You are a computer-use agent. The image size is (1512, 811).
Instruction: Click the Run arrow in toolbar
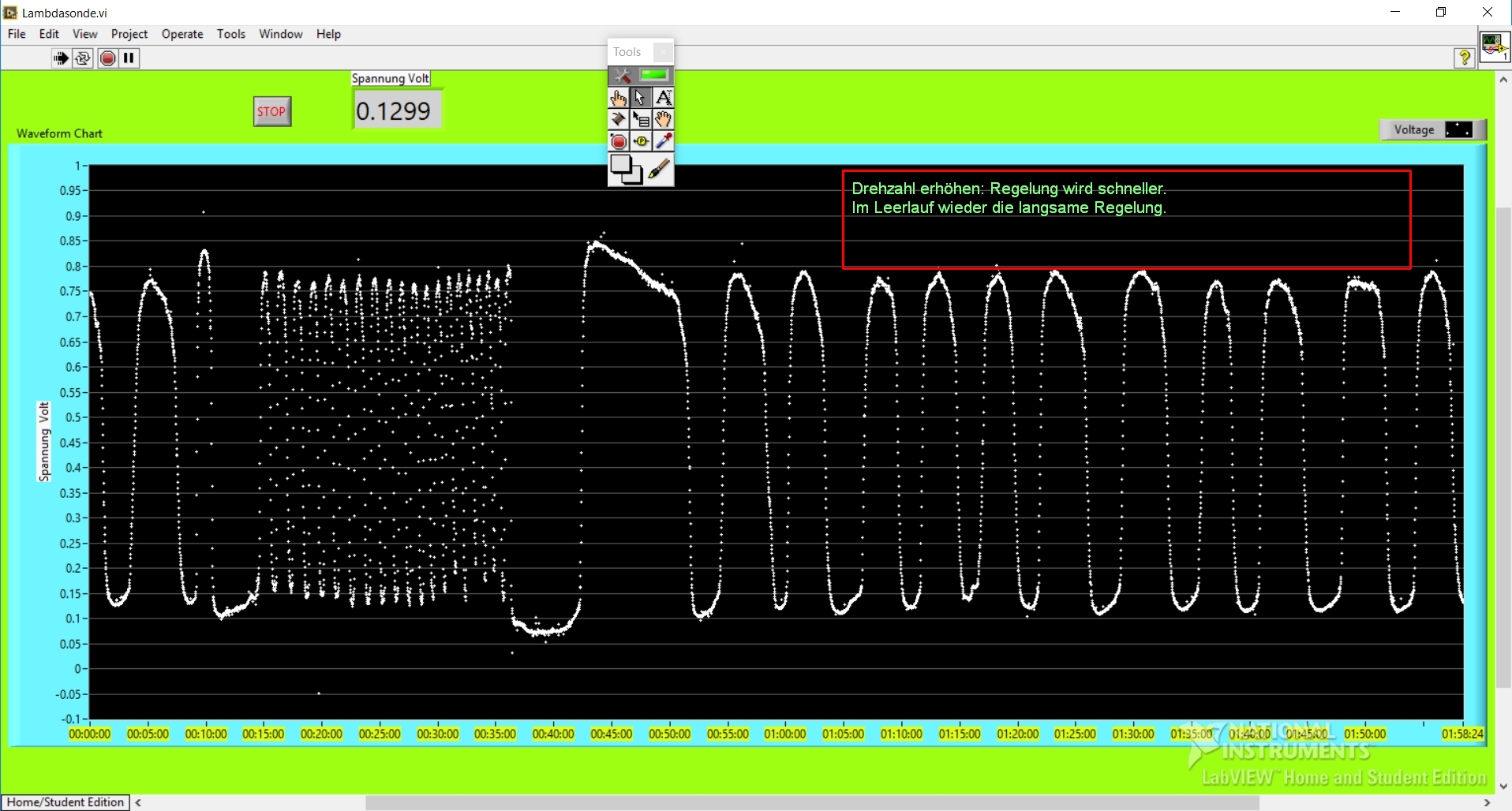click(61, 58)
